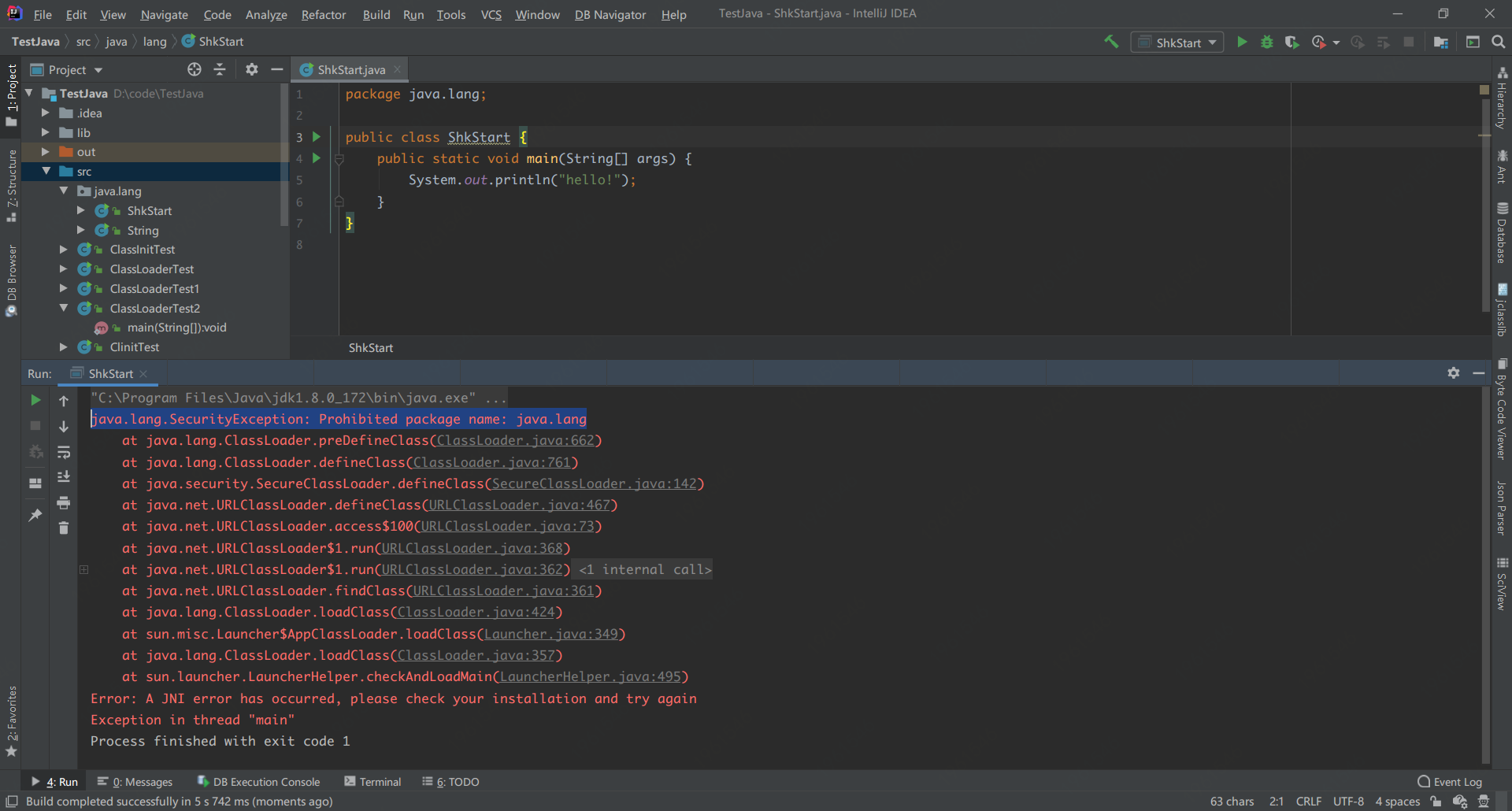Expand the out folder in project tree
Screen dimensions: 1512x811
(46, 152)
